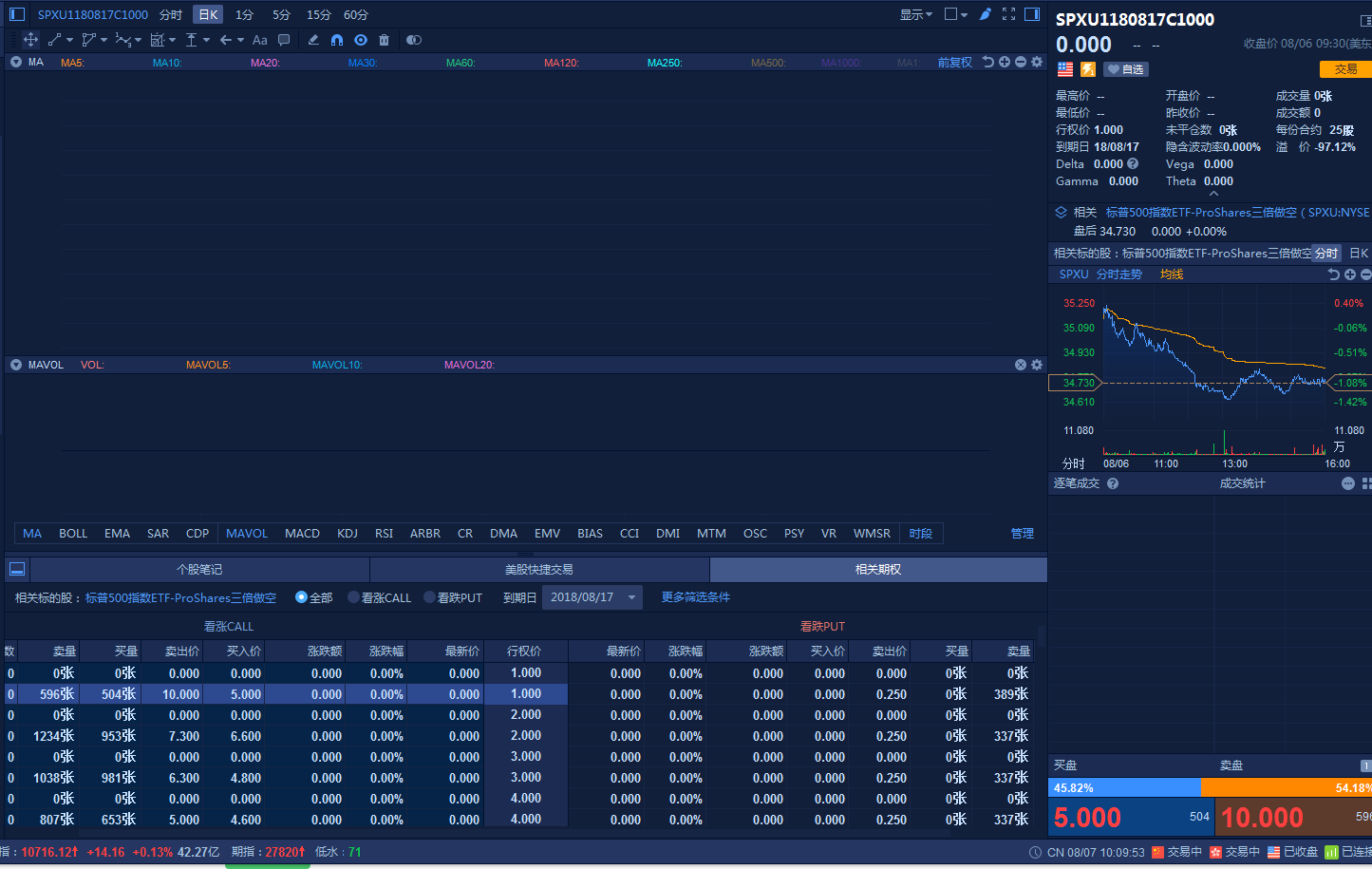
Task: Select the MACD indicator in list
Action: coord(302,534)
